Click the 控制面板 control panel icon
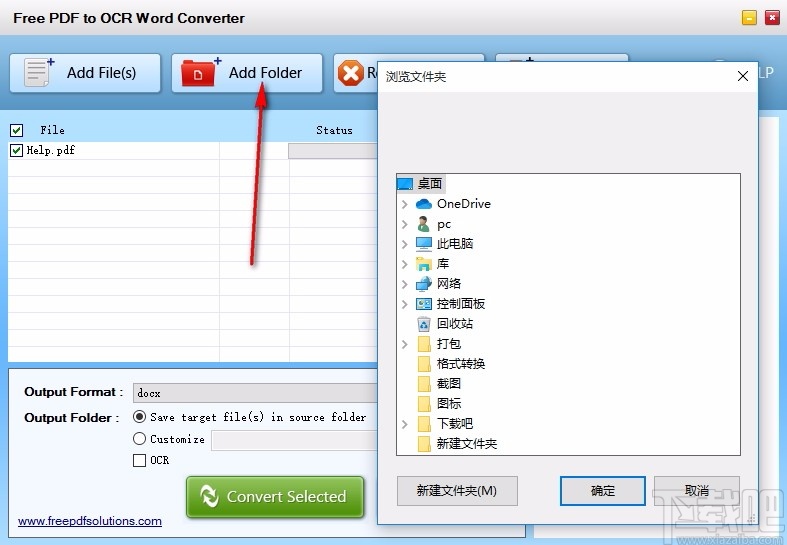 tap(424, 304)
